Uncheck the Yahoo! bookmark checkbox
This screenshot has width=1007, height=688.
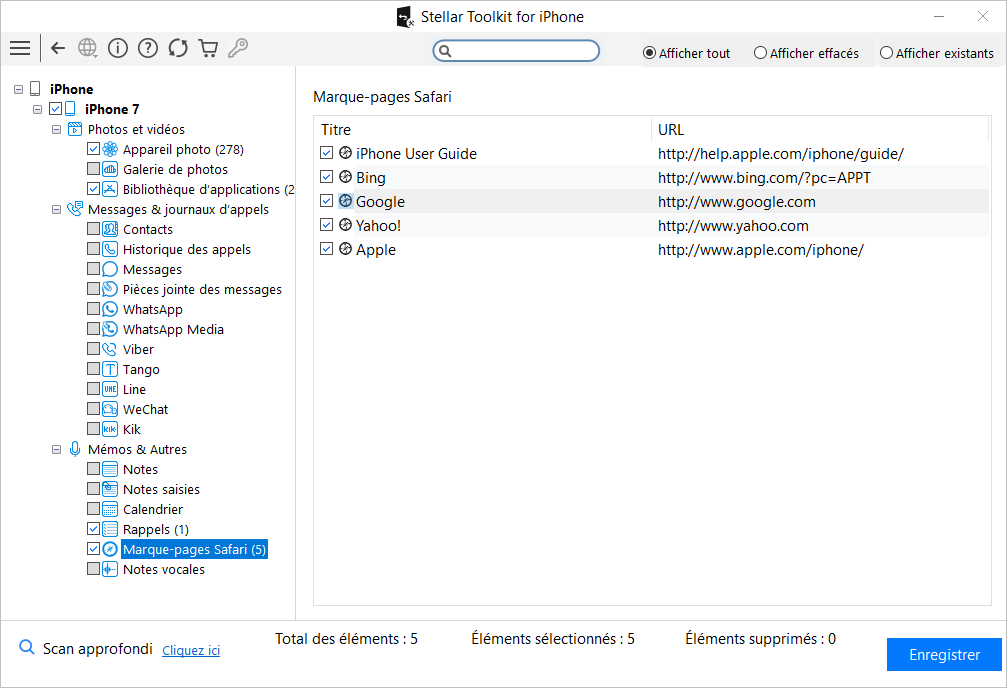coord(326,225)
